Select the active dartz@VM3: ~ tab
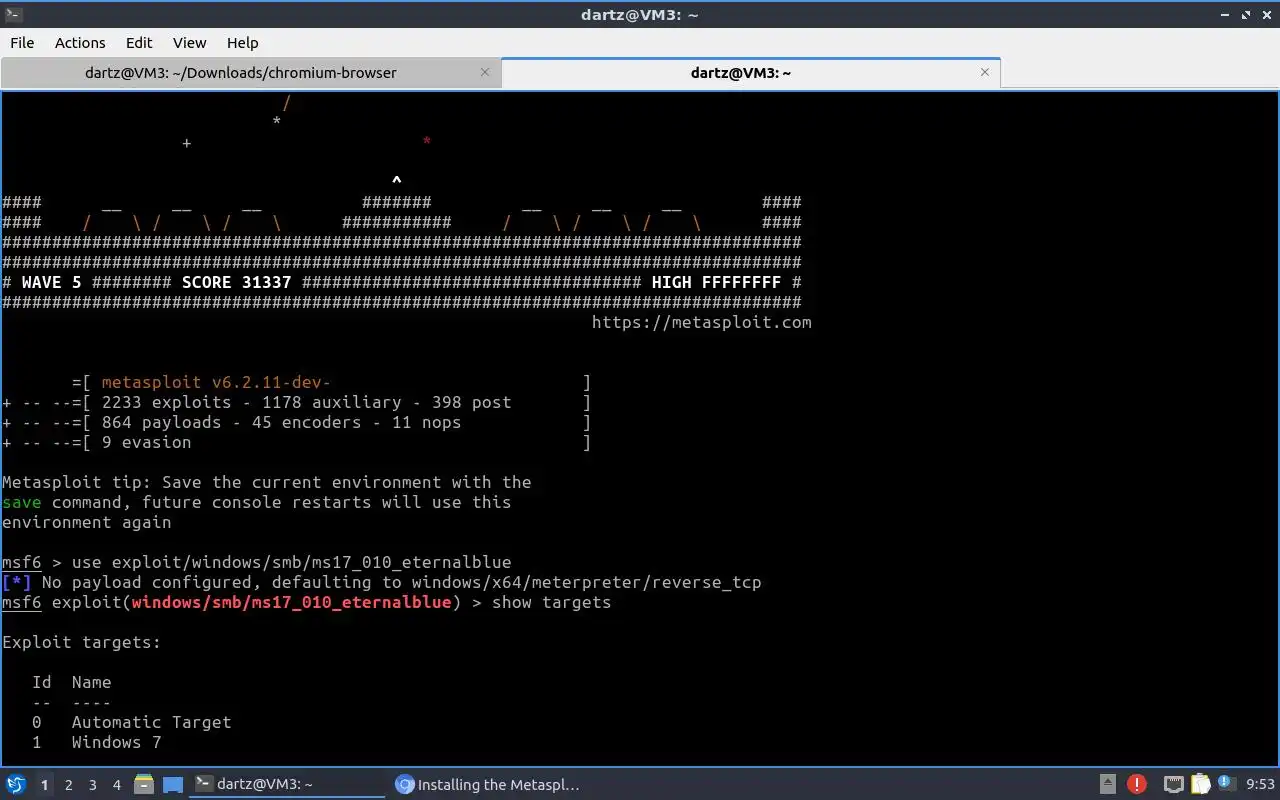Image resolution: width=1280 pixels, height=800 pixels. point(750,72)
